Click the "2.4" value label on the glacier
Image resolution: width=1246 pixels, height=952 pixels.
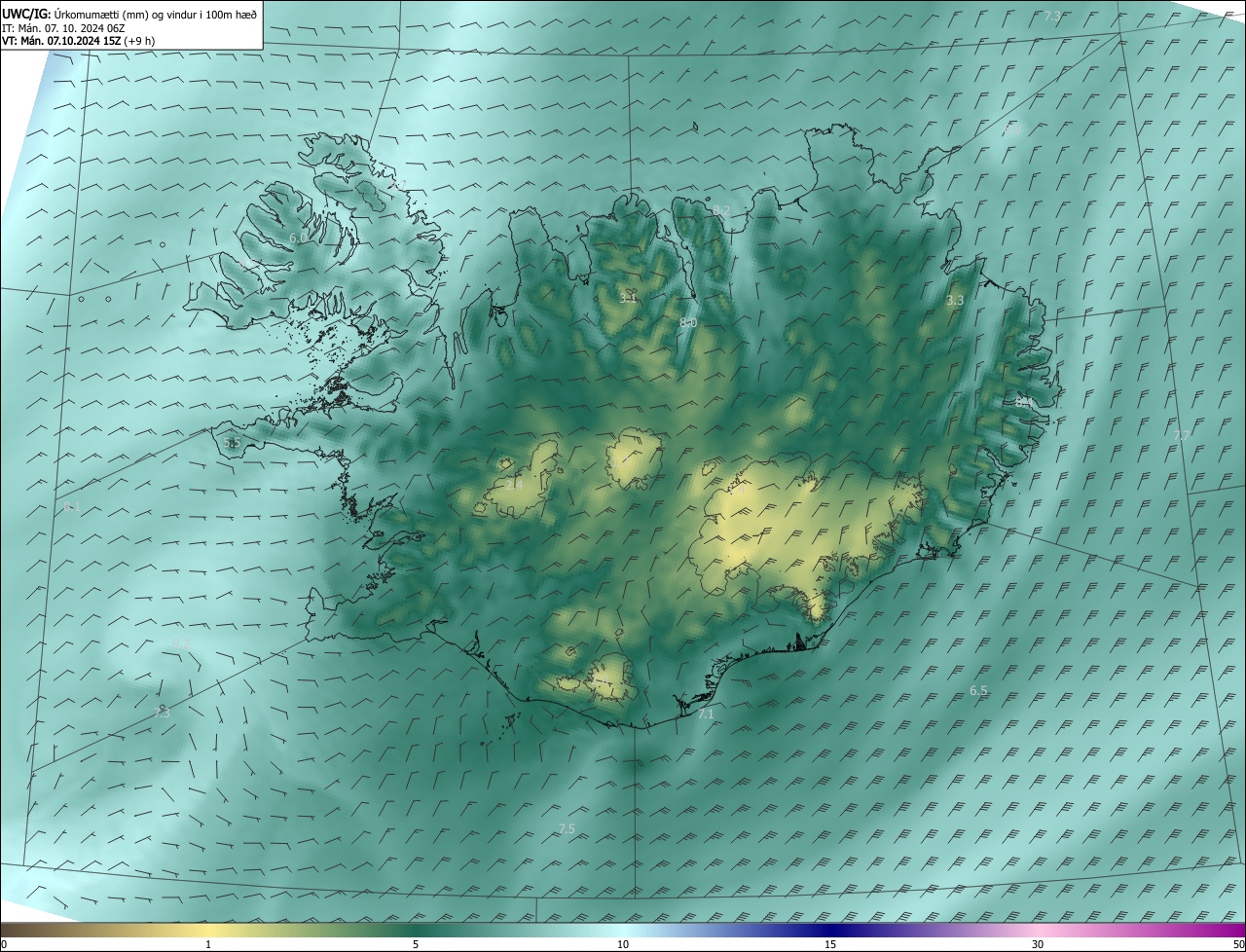click(514, 485)
